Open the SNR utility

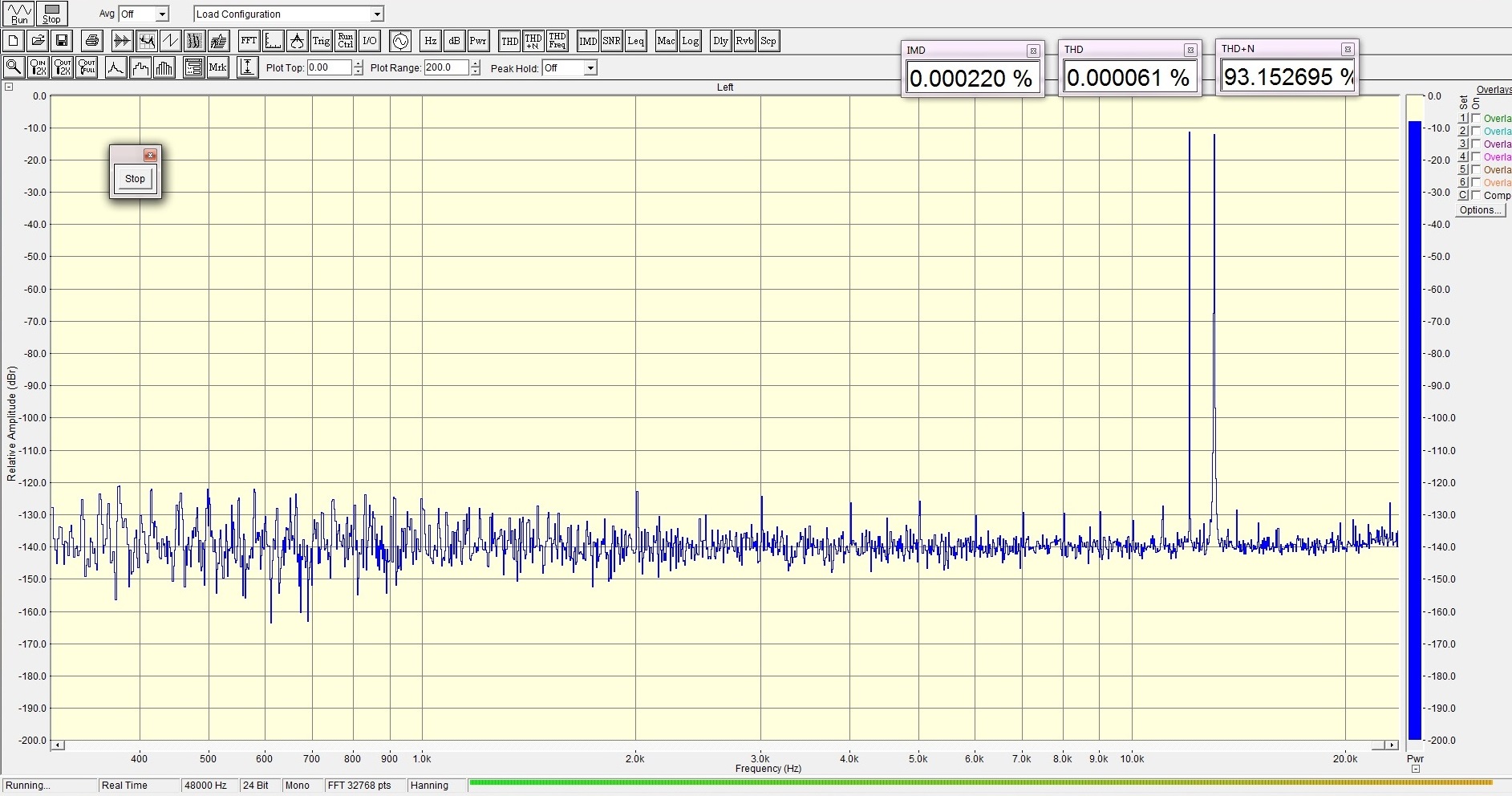click(x=612, y=41)
